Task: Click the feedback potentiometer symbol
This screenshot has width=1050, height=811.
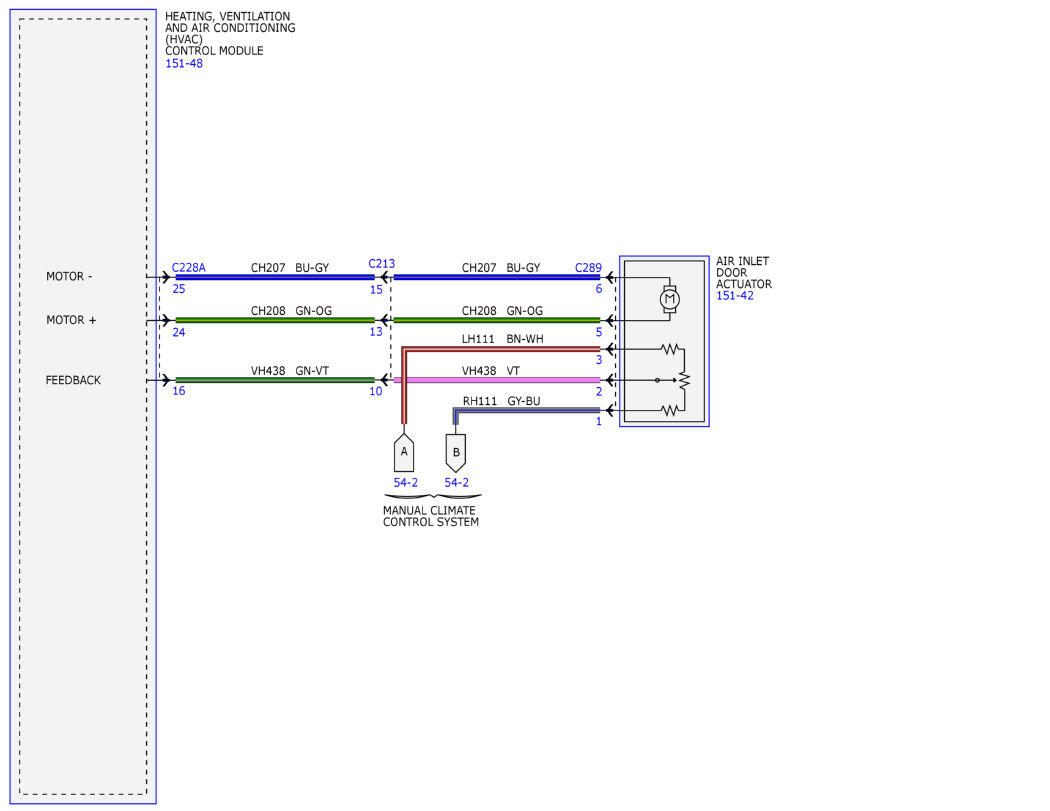Action: (x=684, y=380)
